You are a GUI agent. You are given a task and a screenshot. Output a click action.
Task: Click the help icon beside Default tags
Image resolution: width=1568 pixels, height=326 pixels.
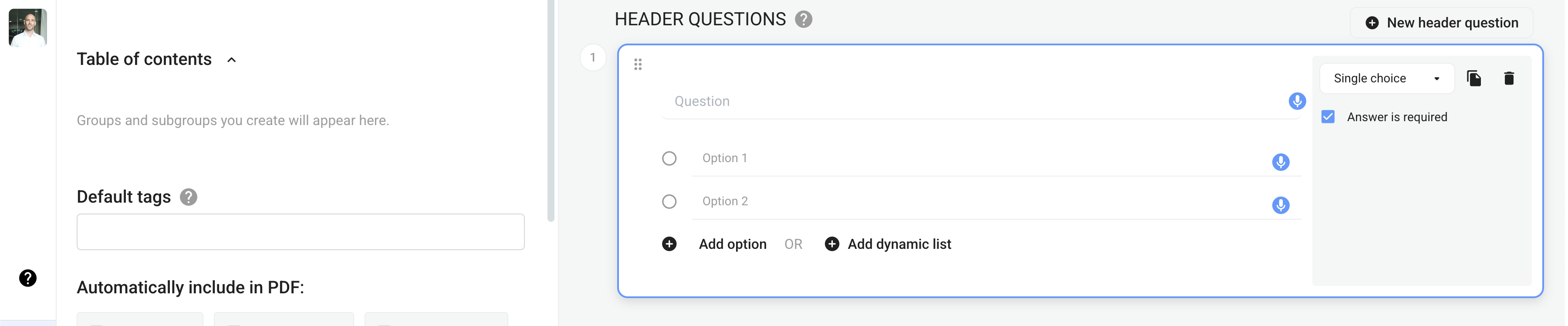[189, 197]
